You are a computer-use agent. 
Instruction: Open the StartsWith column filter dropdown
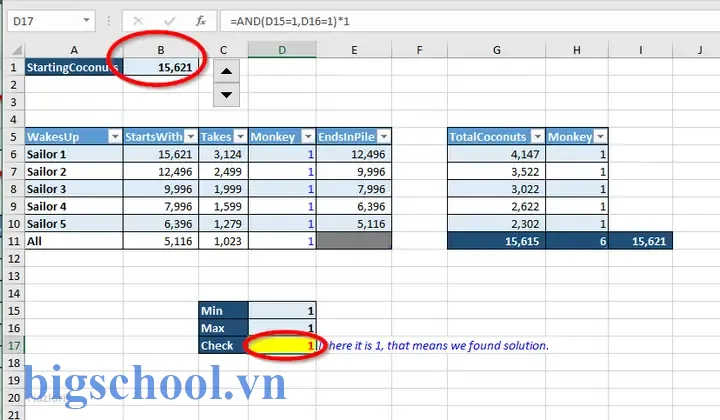(191, 137)
